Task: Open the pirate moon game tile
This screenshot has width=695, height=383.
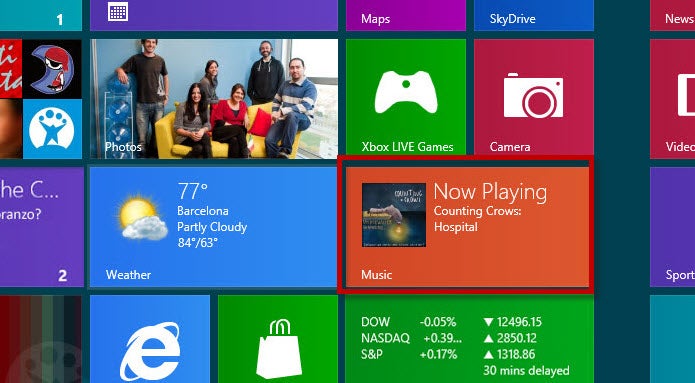Action: [52, 69]
